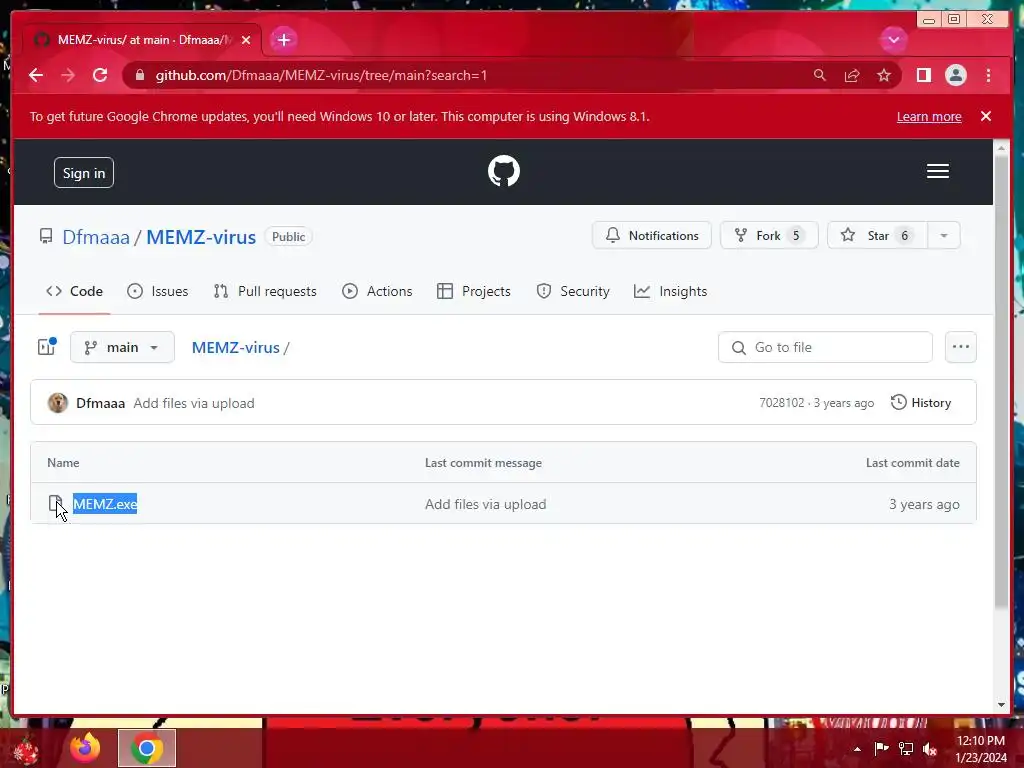Viewport: 1024px width, 768px height.
Task: Click the Chrome taskbar icon
Action: (x=147, y=748)
